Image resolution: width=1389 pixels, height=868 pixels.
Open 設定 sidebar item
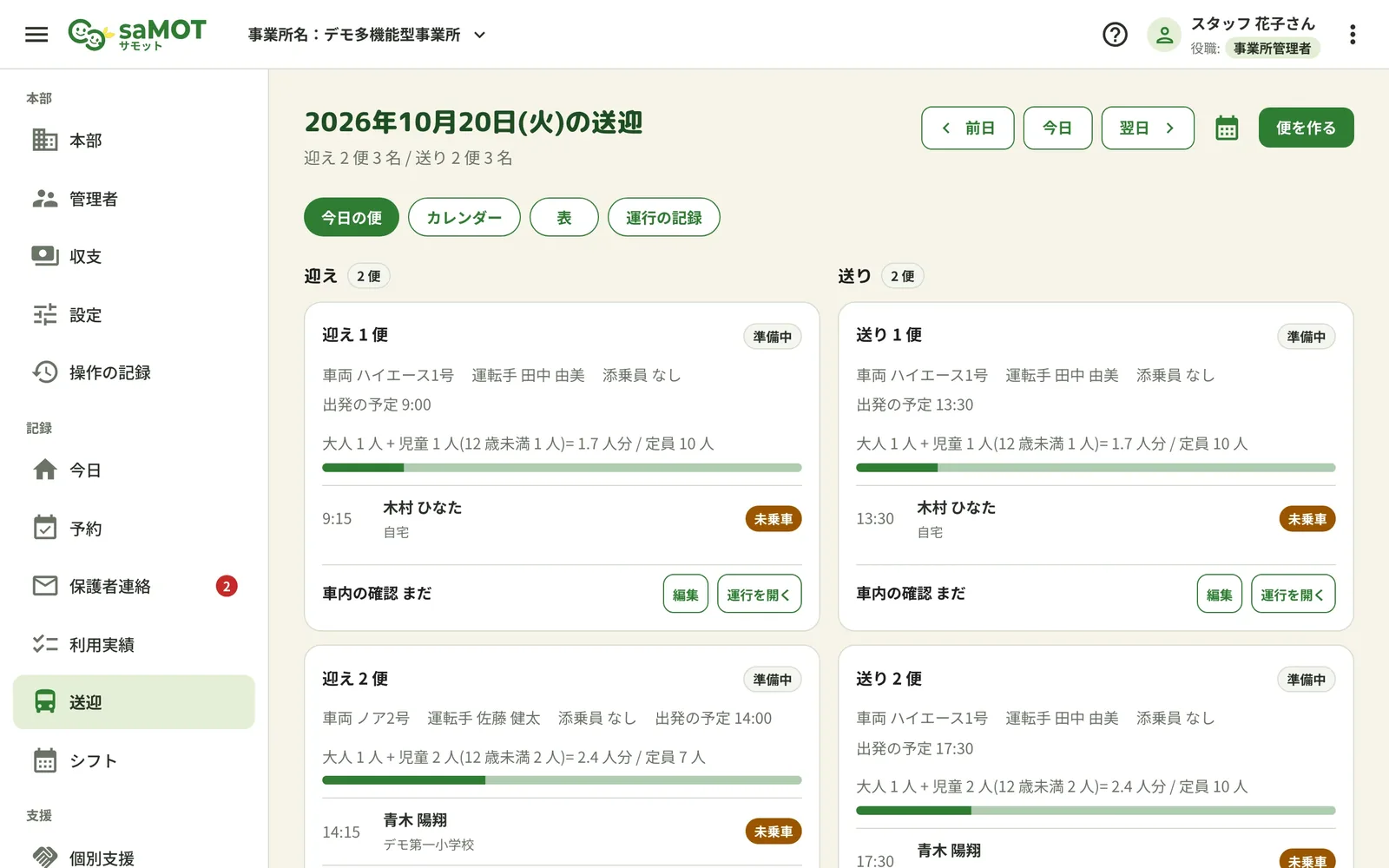(134, 314)
